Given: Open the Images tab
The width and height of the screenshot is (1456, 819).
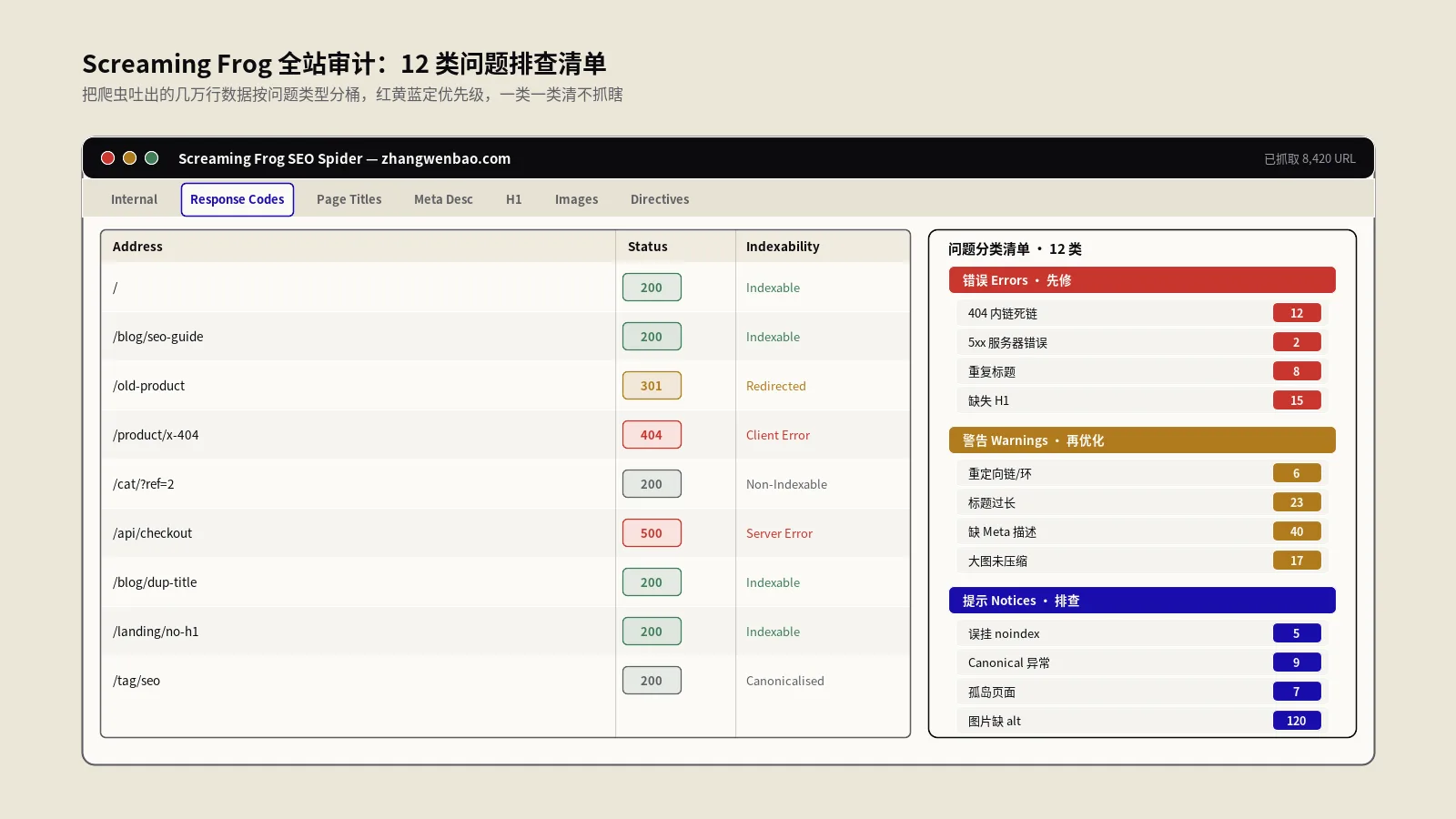Looking at the screenshot, I should [577, 199].
